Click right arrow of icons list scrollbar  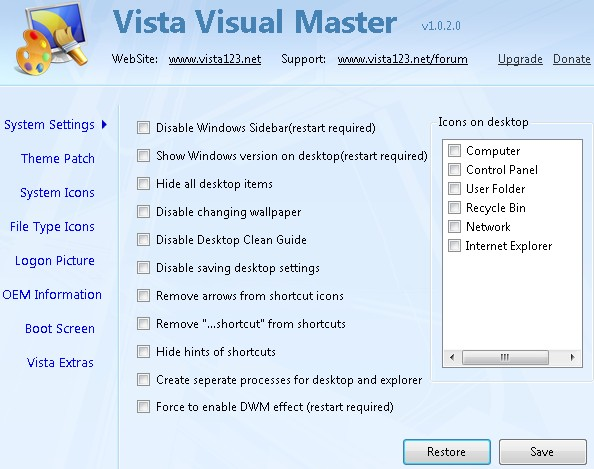pos(572,357)
